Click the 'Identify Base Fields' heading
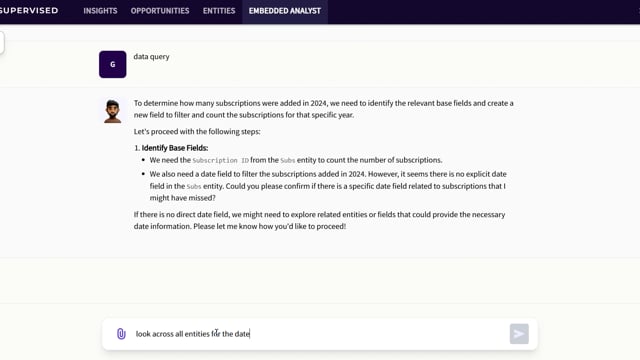The width and height of the screenshot is (640, 360). (x=175, y=148)
